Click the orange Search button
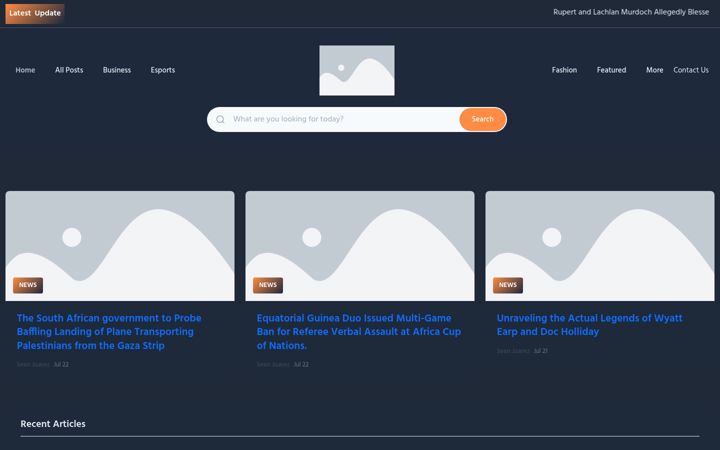 coord(483,119)
